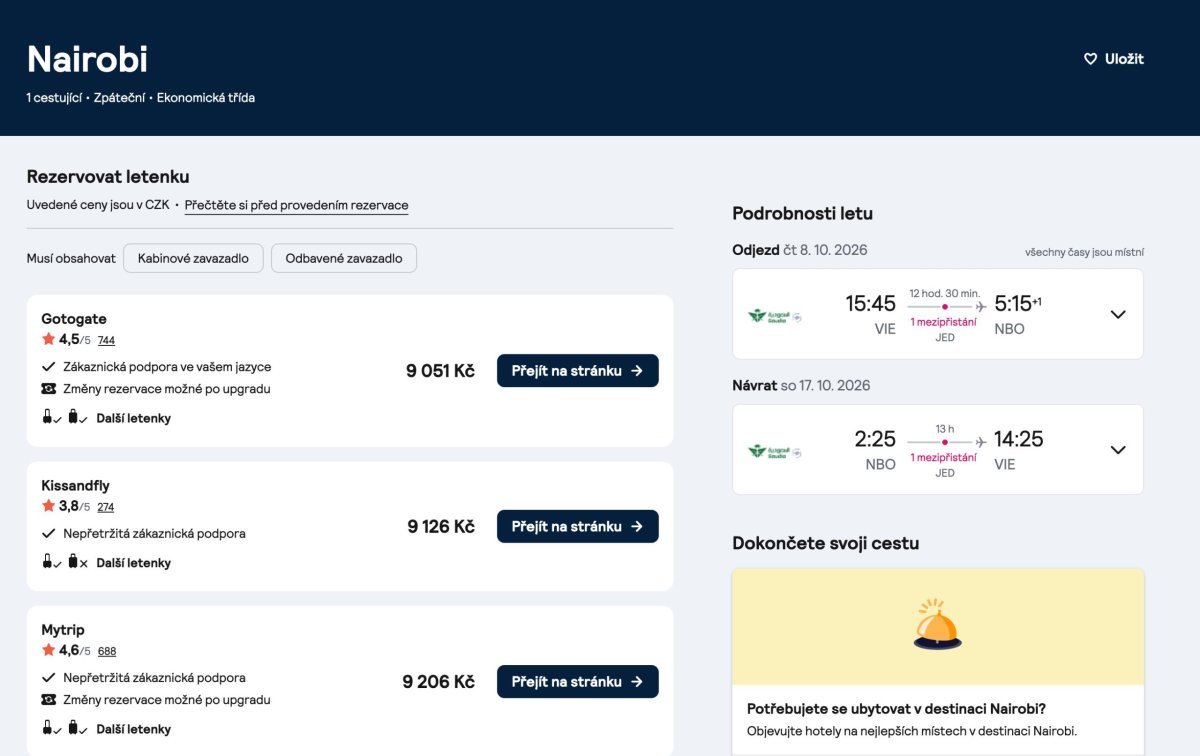Click the departure time 15:45
Viewport: 1200px width, 756px height.
coord(870,303)
